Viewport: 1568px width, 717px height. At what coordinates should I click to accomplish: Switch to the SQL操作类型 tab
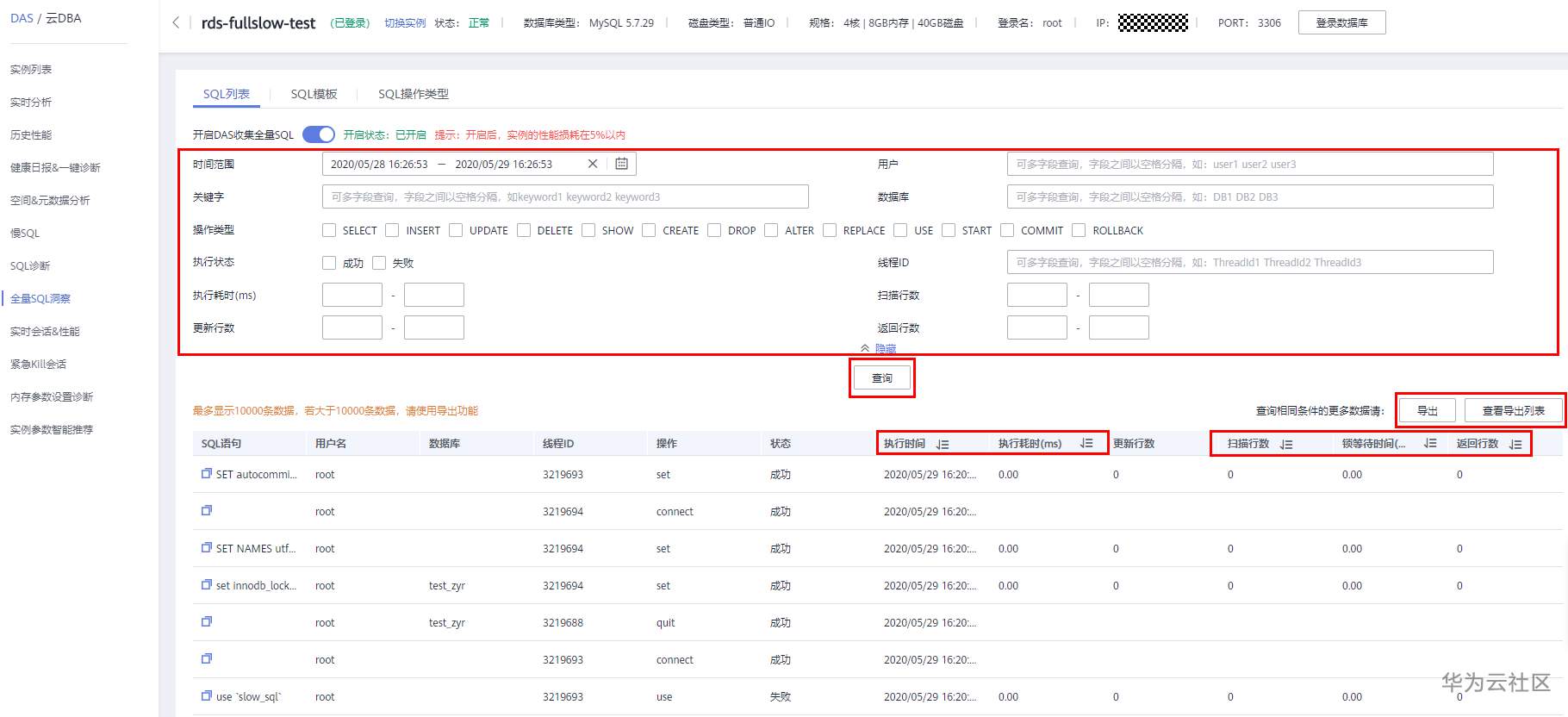(414, 94)
